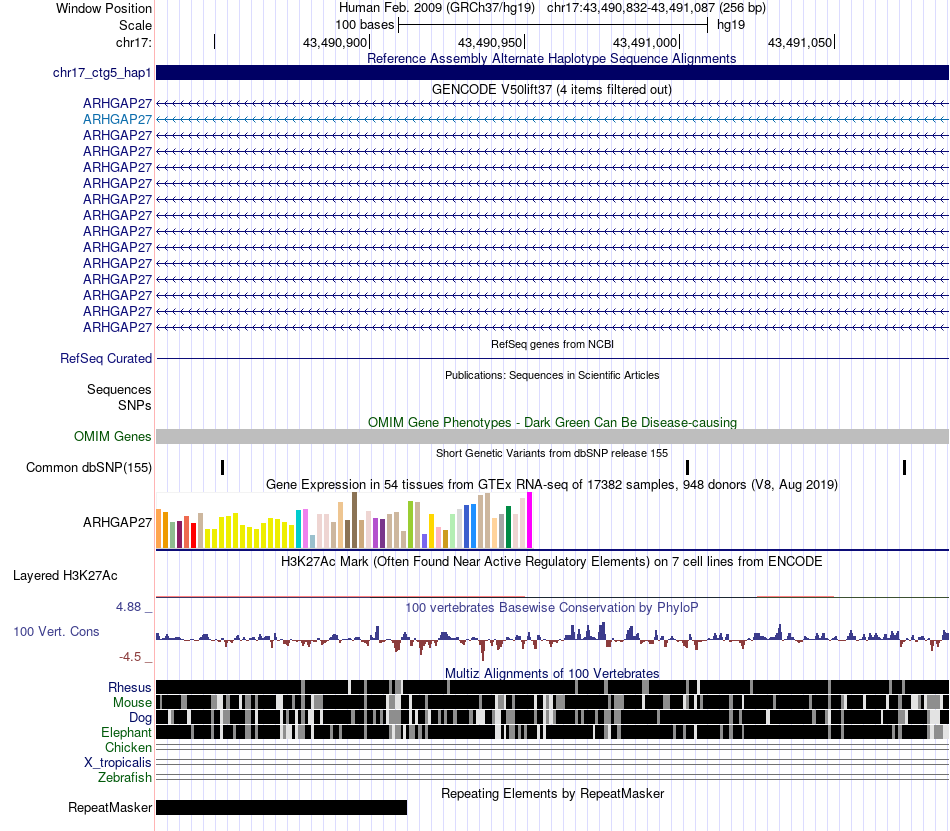Viewport: 950px width, 831px height.
Task: Click the Mouse species label
Action: click(132, 703)
